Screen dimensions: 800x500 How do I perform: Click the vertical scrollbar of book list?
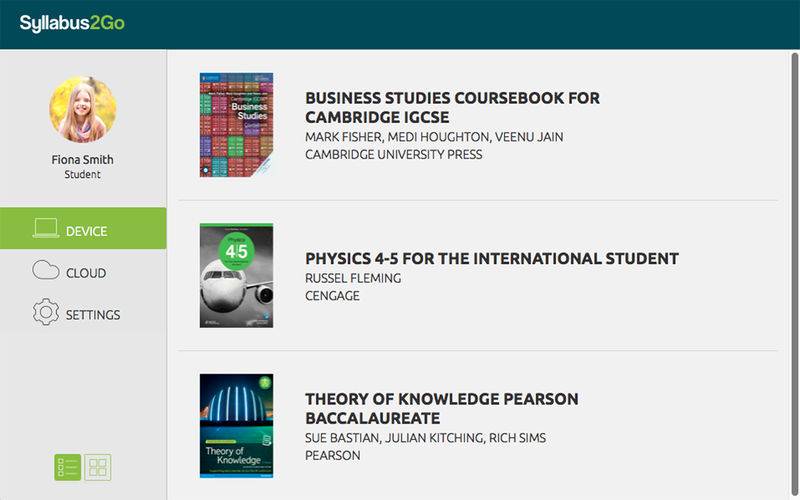coord(794,200)
